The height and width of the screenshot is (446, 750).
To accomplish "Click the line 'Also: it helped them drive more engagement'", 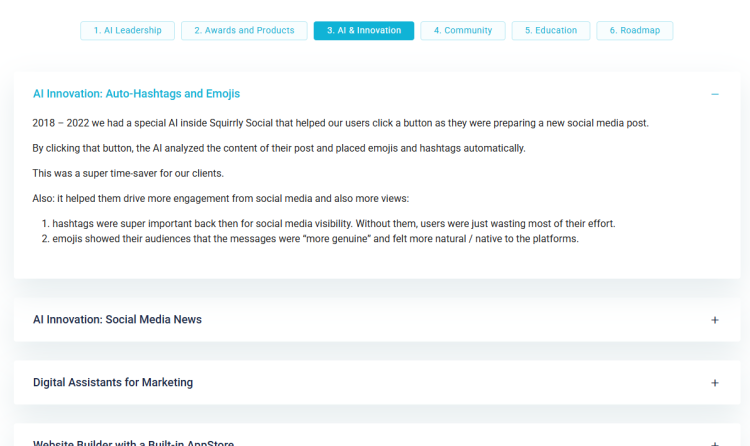I will (x=221, y=199).
